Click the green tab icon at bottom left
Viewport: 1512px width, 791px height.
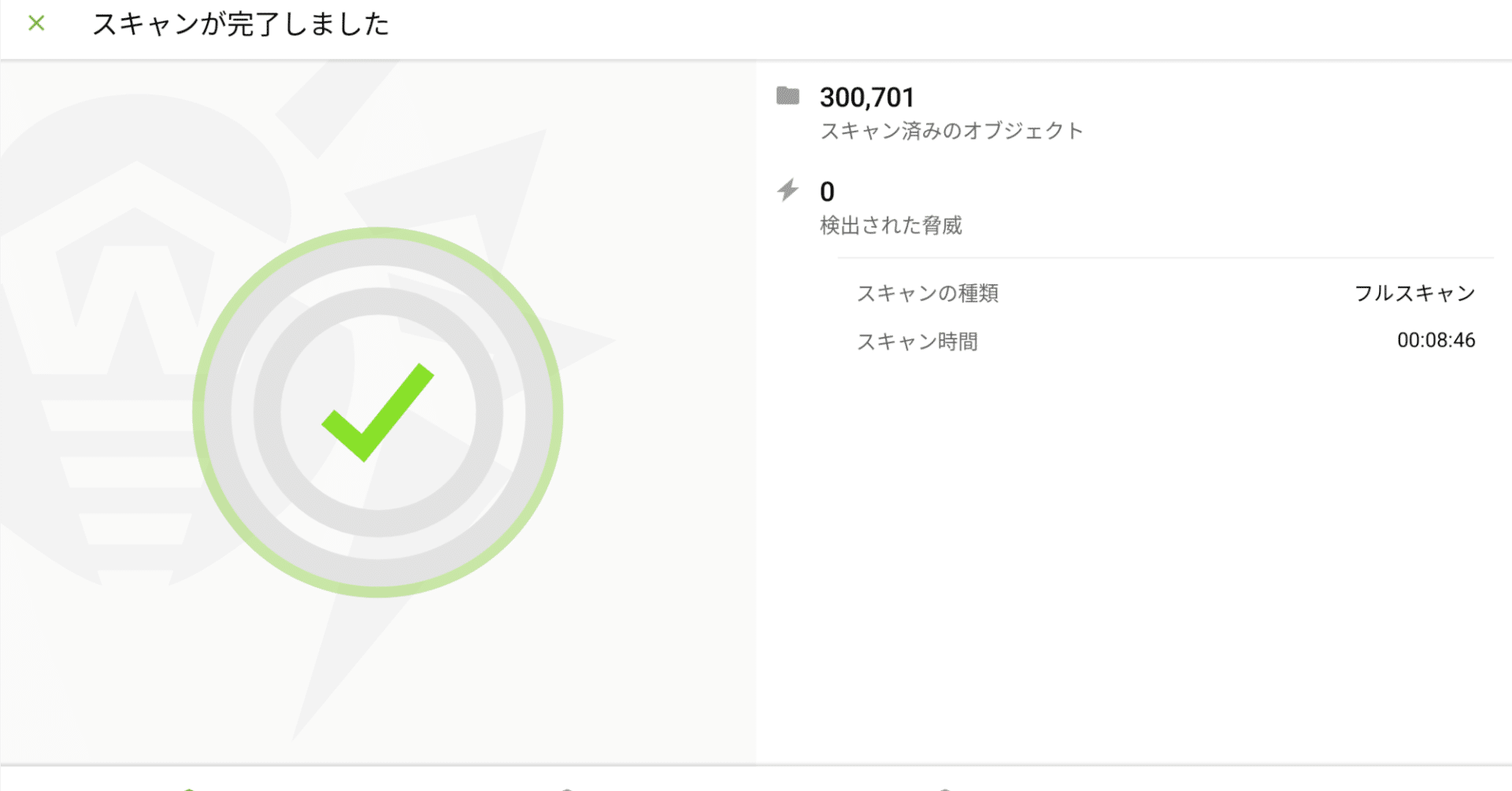[189, 788]
